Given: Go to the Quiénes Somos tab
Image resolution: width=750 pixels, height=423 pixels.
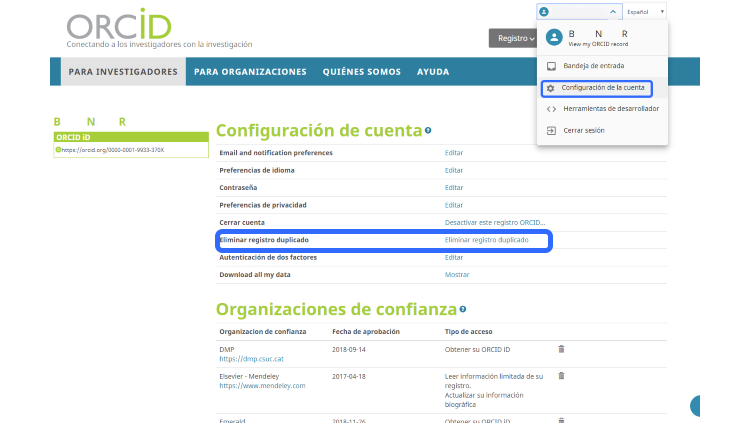Looking at the screenshot, I should pos(361,72).
